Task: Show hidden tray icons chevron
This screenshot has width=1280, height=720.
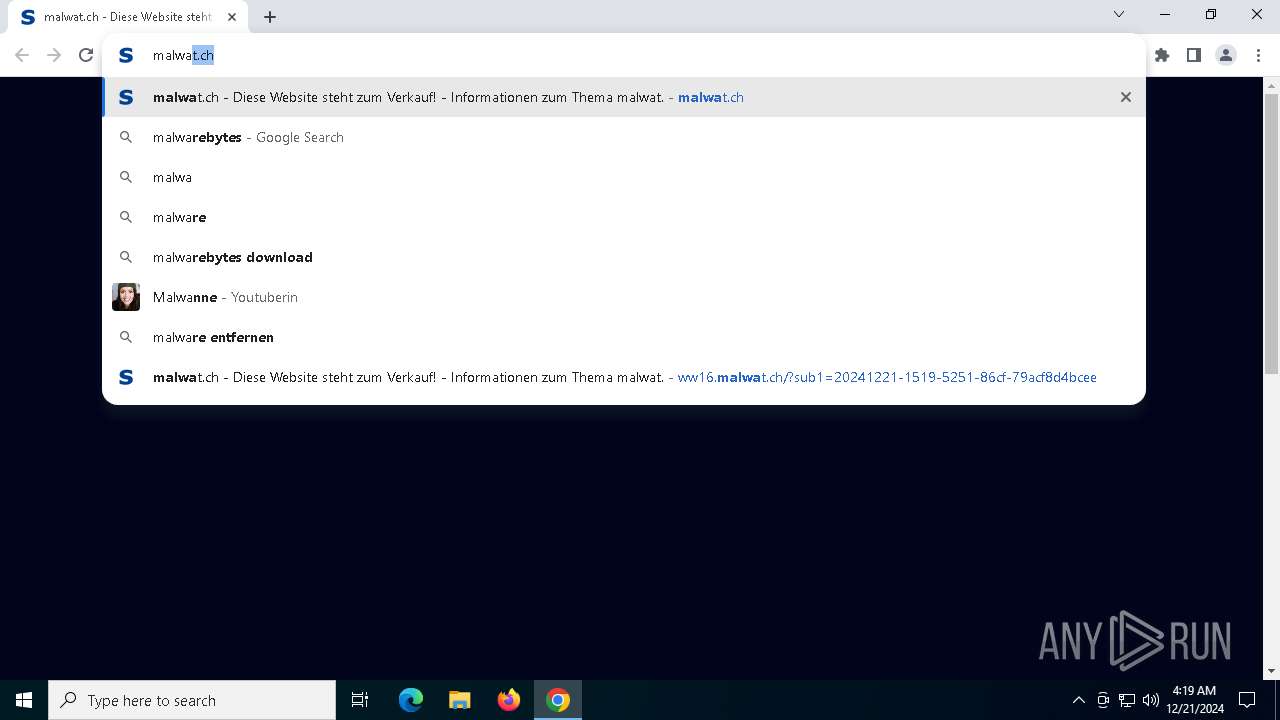Action: point(1078,700)
